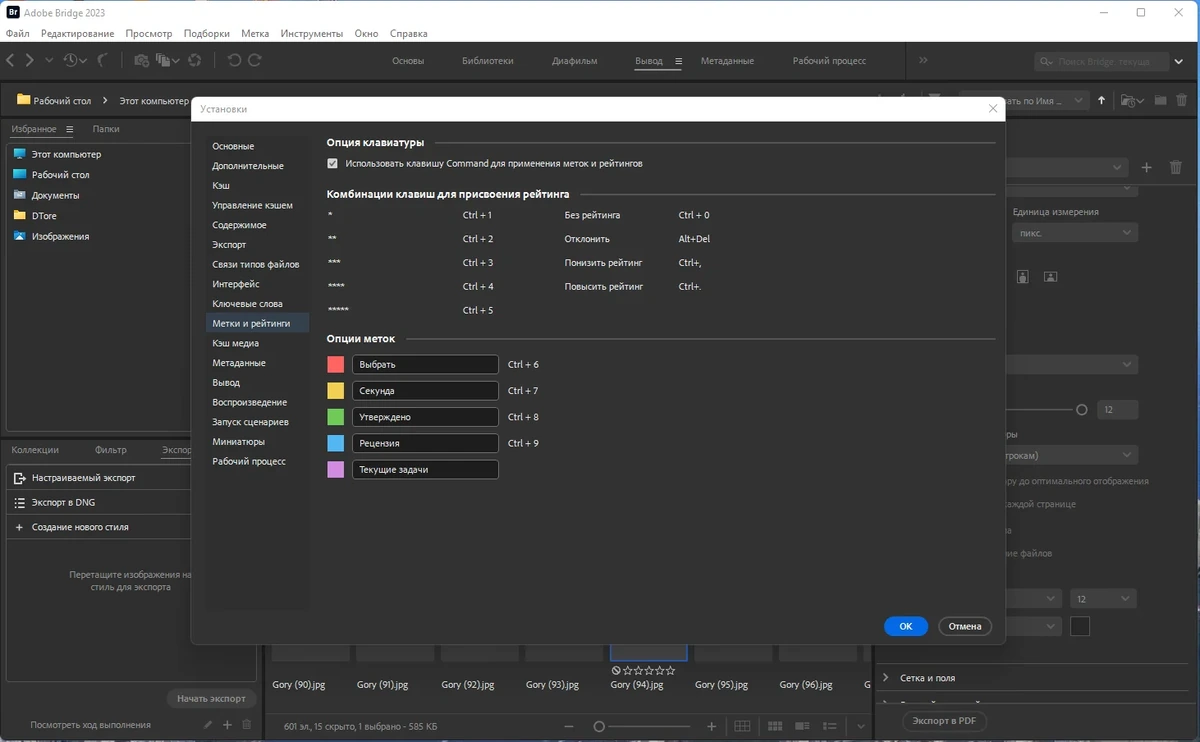Click the Rotate 90° counterclockwise icon
The image size is (1200, 742).
(234, 61)
